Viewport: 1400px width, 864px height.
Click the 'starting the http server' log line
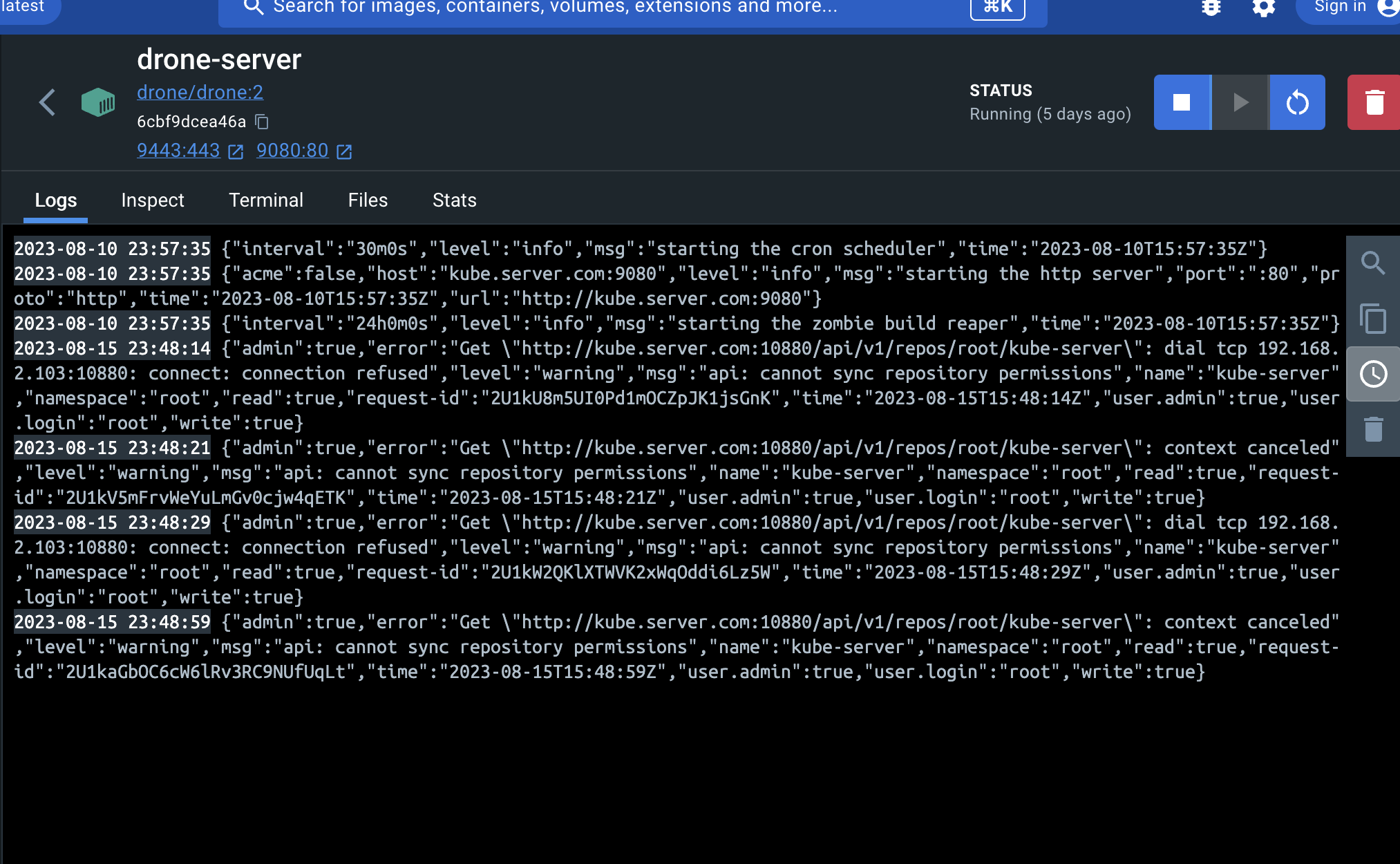coord(677,286)
